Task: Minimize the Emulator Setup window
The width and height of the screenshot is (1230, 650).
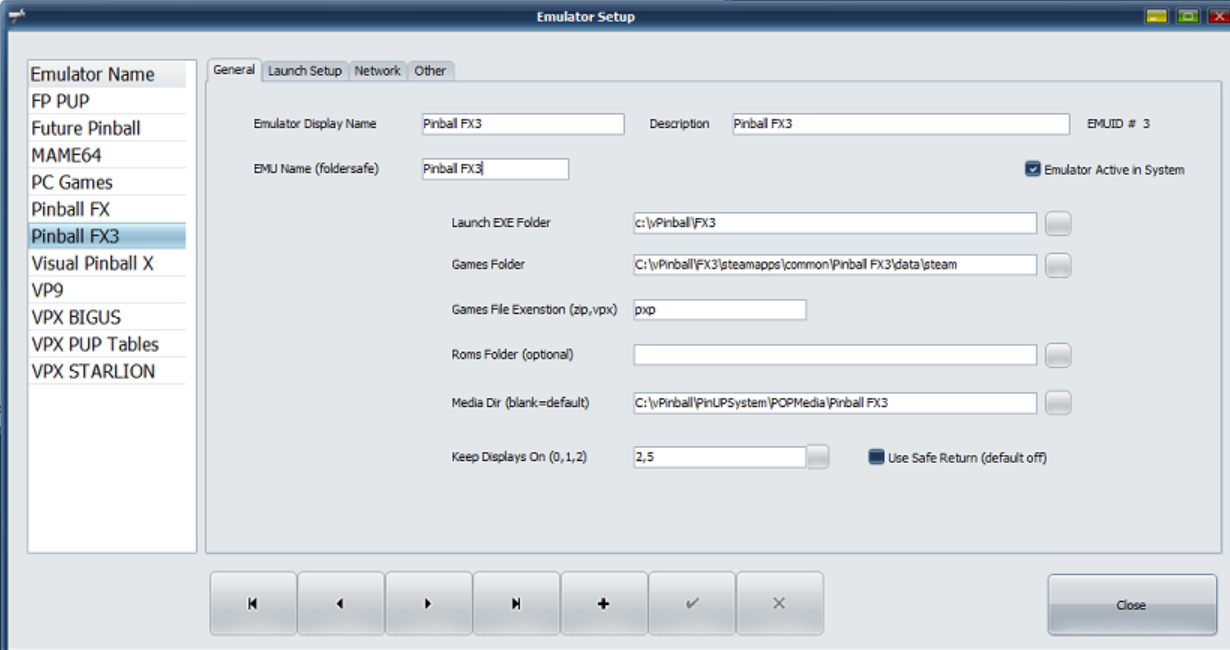Action: [1157, 16]
